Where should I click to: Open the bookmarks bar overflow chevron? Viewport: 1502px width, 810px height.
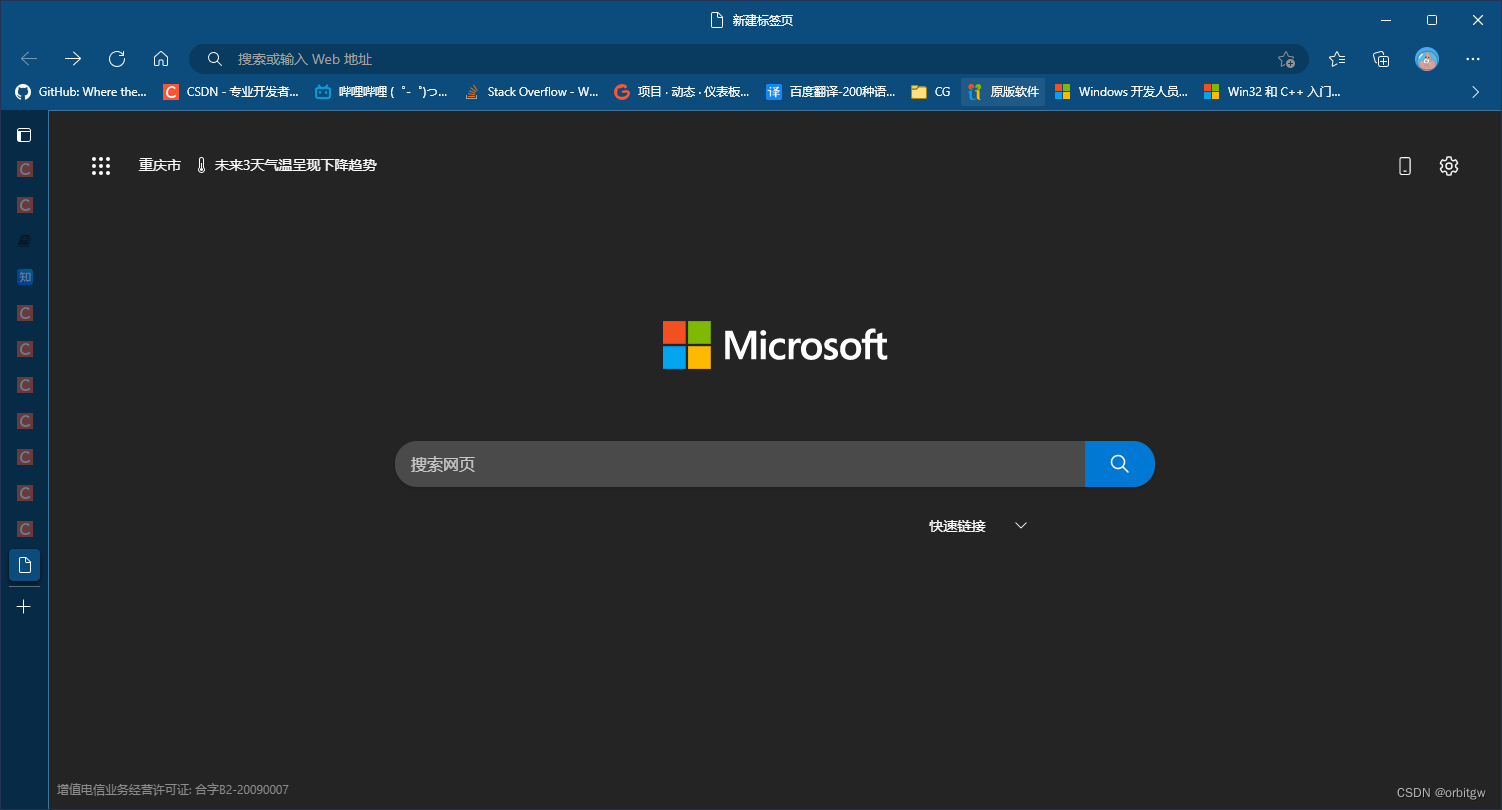click(1475, 91)
